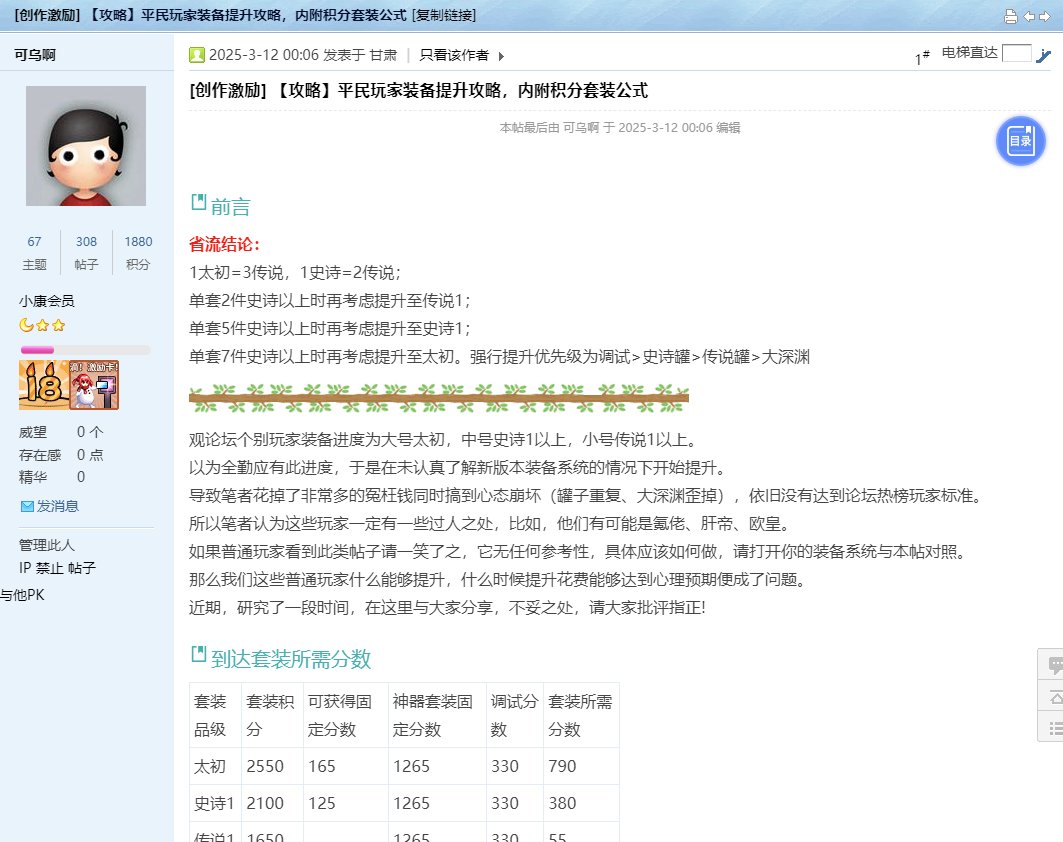
Task: Click the 帖子 link next to 禁止
Action: coord(82,568)
